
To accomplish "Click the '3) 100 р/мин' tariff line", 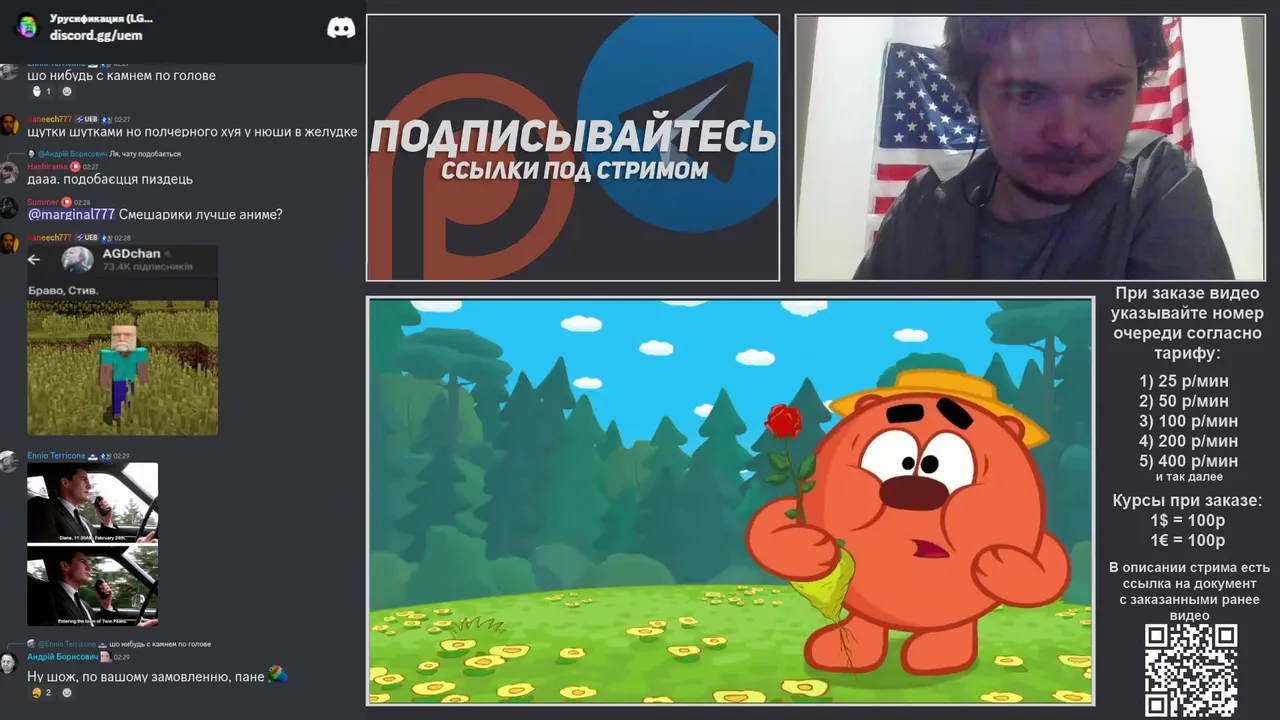I will coord(1188,421).
